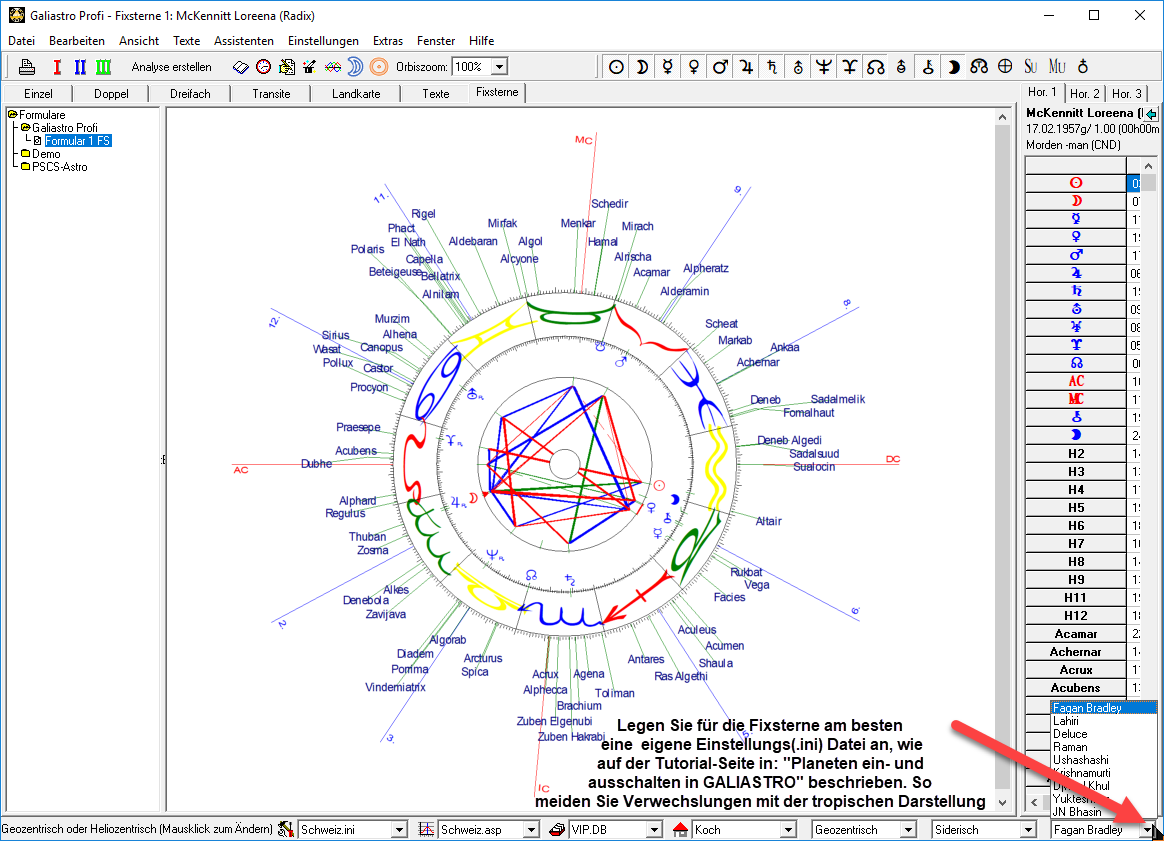This screenshot has height=841, width=1164.
Task: Open the Geozentrisch dropdown
Action: tap(908, 829)
